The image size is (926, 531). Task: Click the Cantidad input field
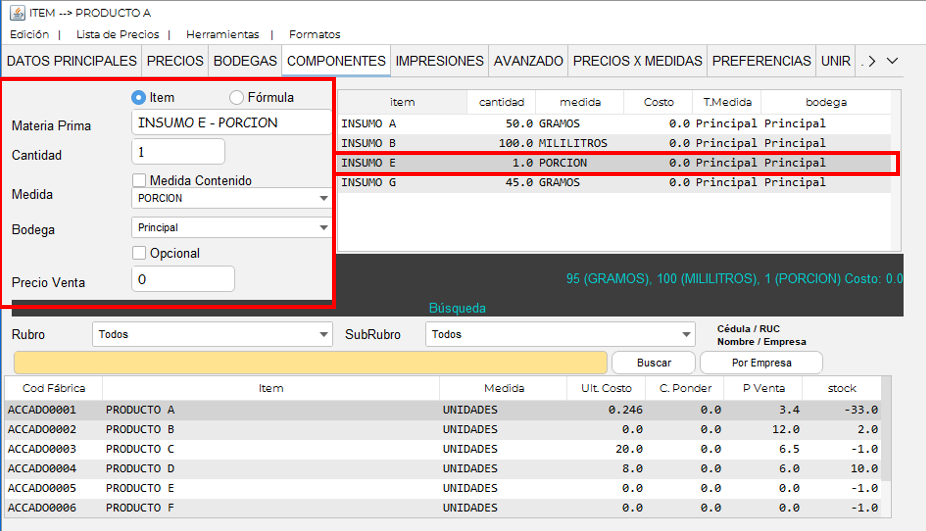[x=178, y=152]
